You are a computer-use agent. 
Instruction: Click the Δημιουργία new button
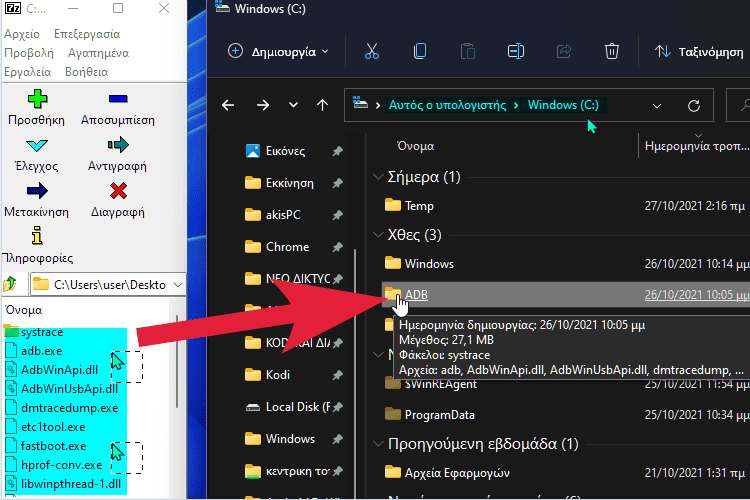[272, 51]
